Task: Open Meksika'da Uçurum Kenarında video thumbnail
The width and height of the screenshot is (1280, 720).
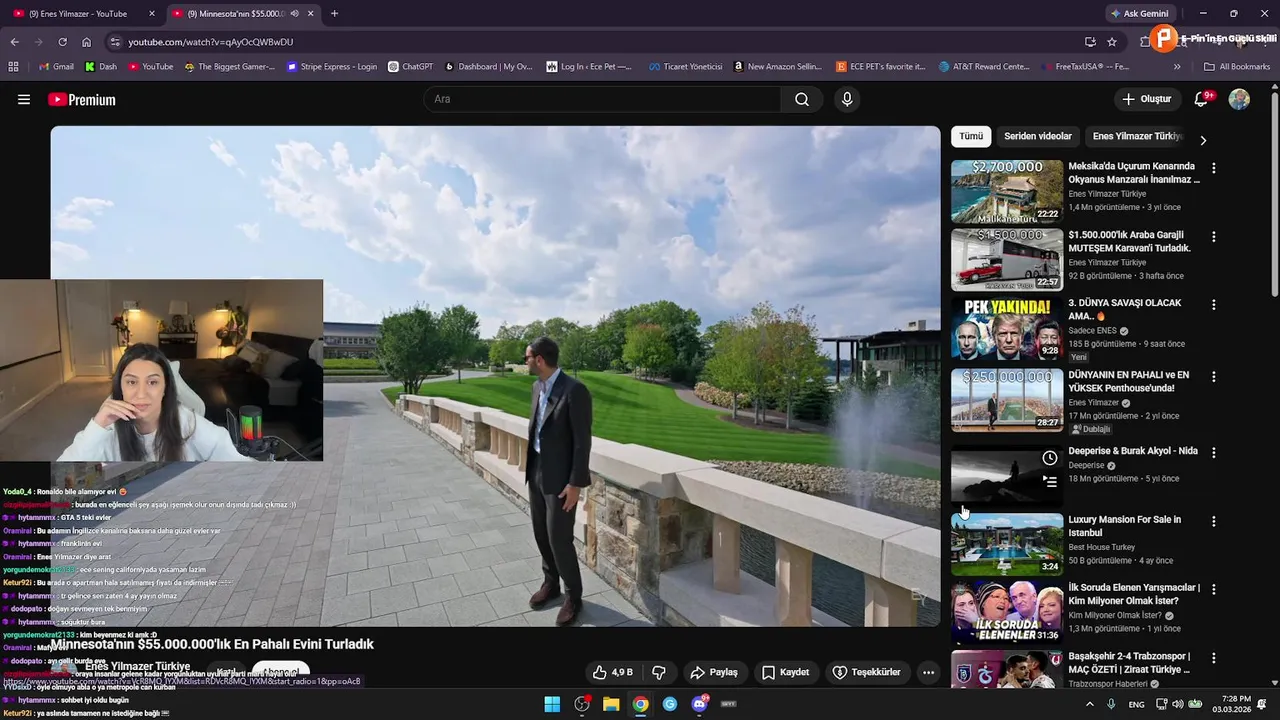Action: (1007, 191)
